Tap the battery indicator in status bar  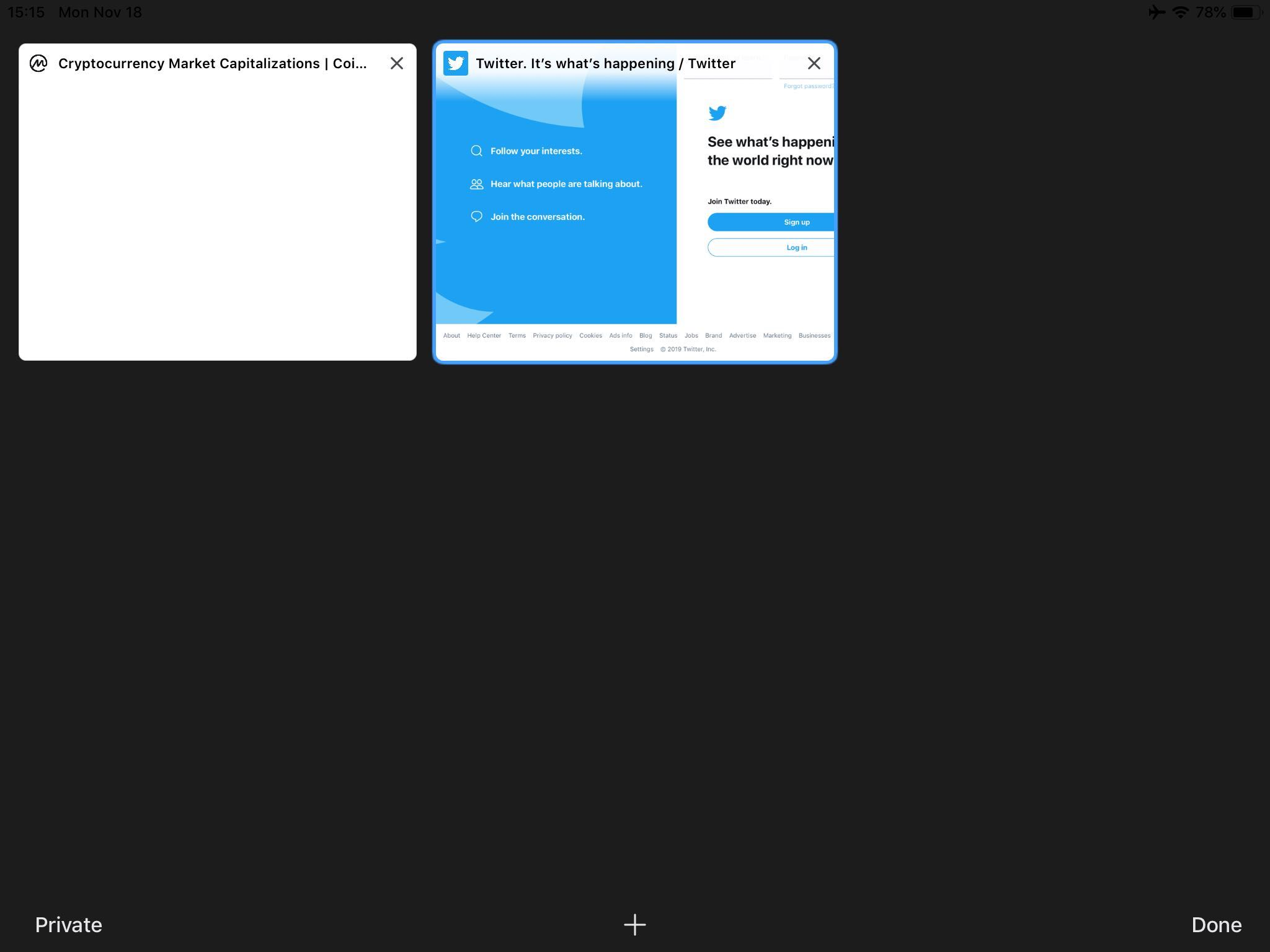pyautogui.click(x=1245, y=12)
